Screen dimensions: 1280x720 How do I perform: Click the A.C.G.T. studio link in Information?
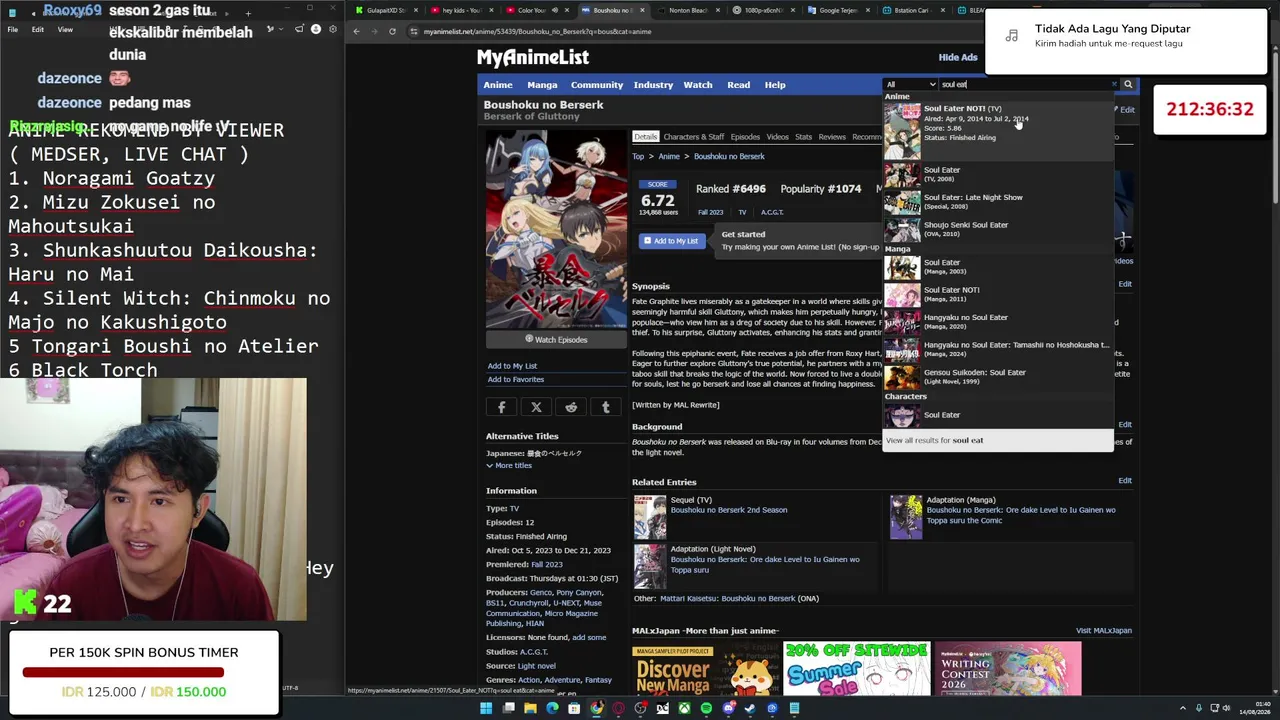point(534,652)
